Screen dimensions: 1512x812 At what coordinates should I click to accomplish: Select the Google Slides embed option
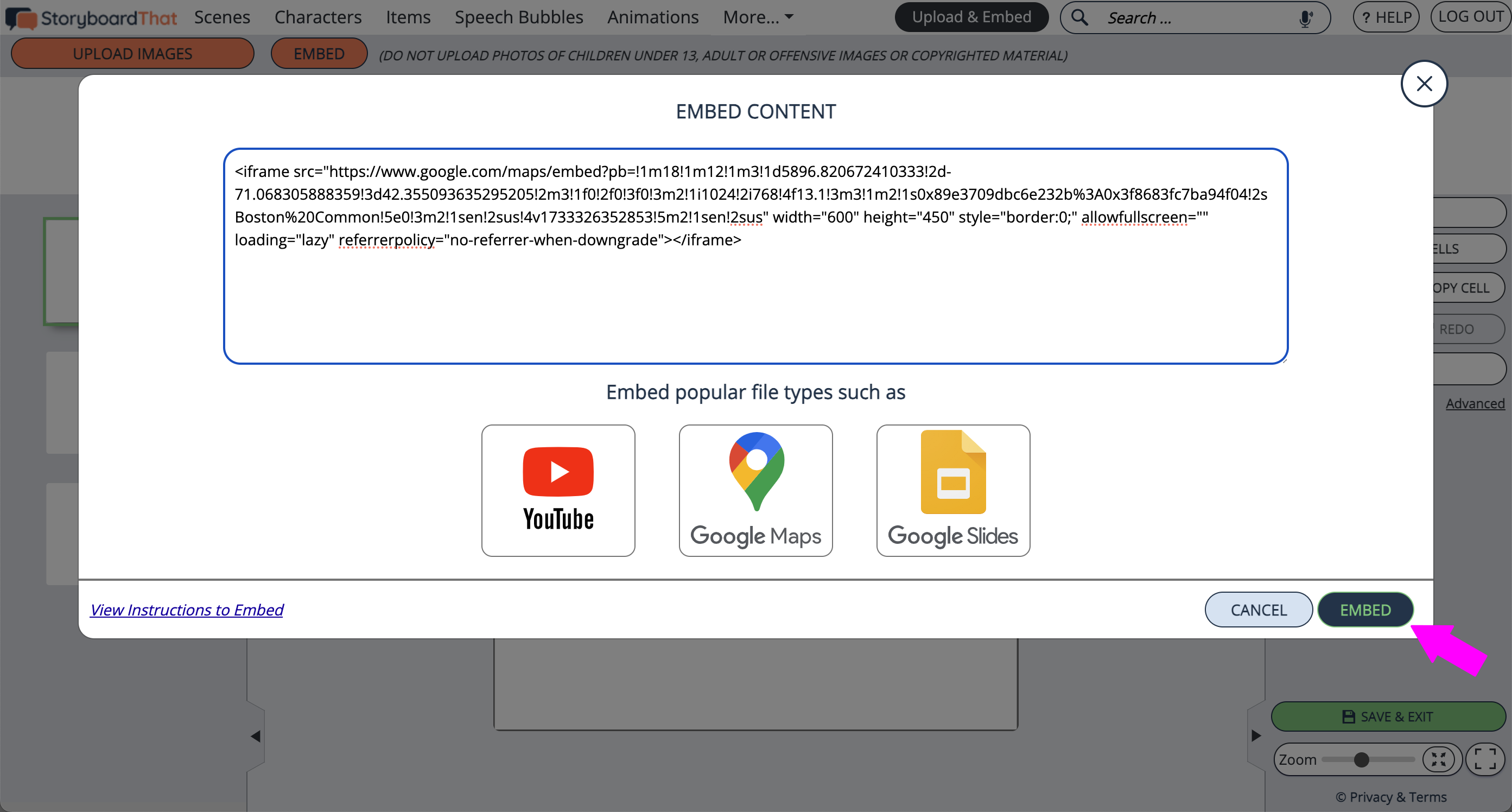tap(953, 490)
